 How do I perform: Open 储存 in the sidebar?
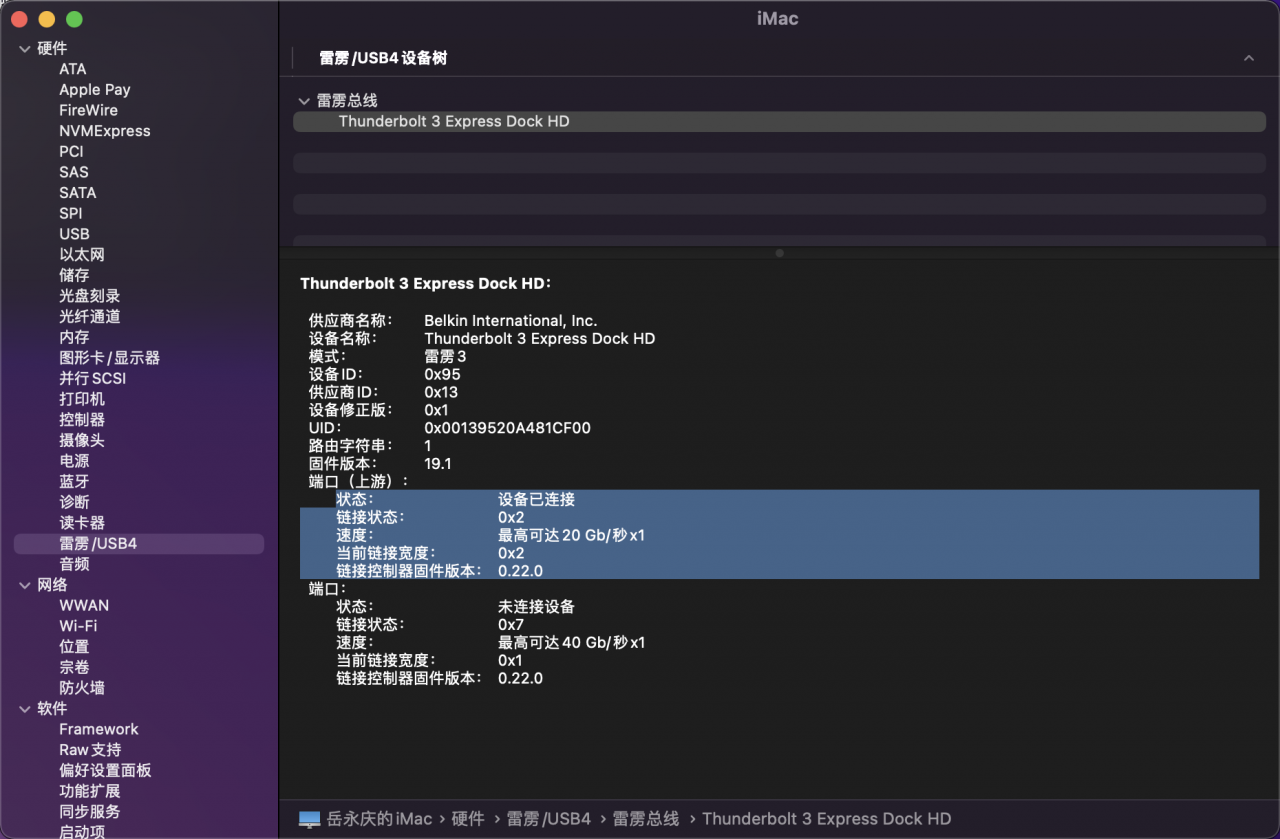pyautogui.click(x=74, y=275)
